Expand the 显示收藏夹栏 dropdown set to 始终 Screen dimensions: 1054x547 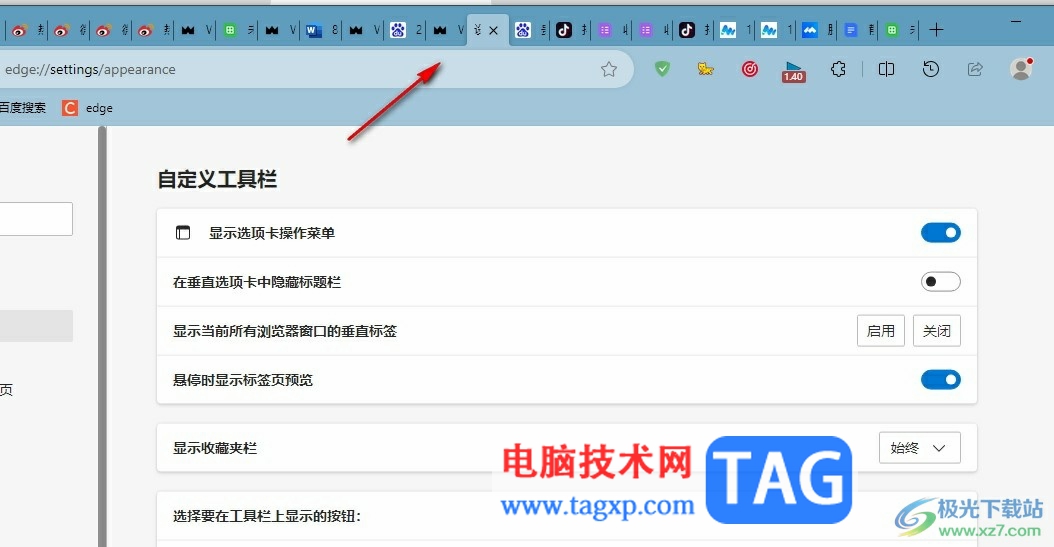tap(920, 448)
